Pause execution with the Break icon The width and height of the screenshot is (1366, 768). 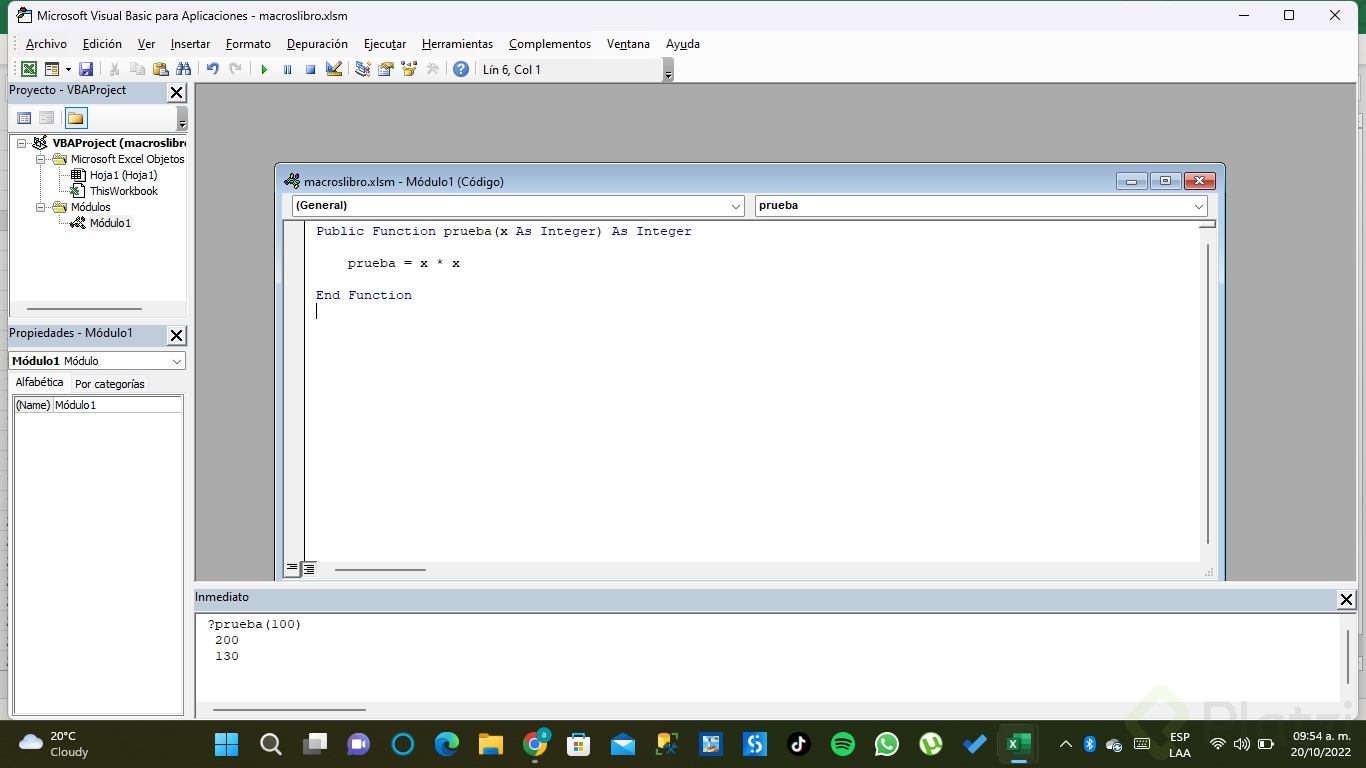287,69
